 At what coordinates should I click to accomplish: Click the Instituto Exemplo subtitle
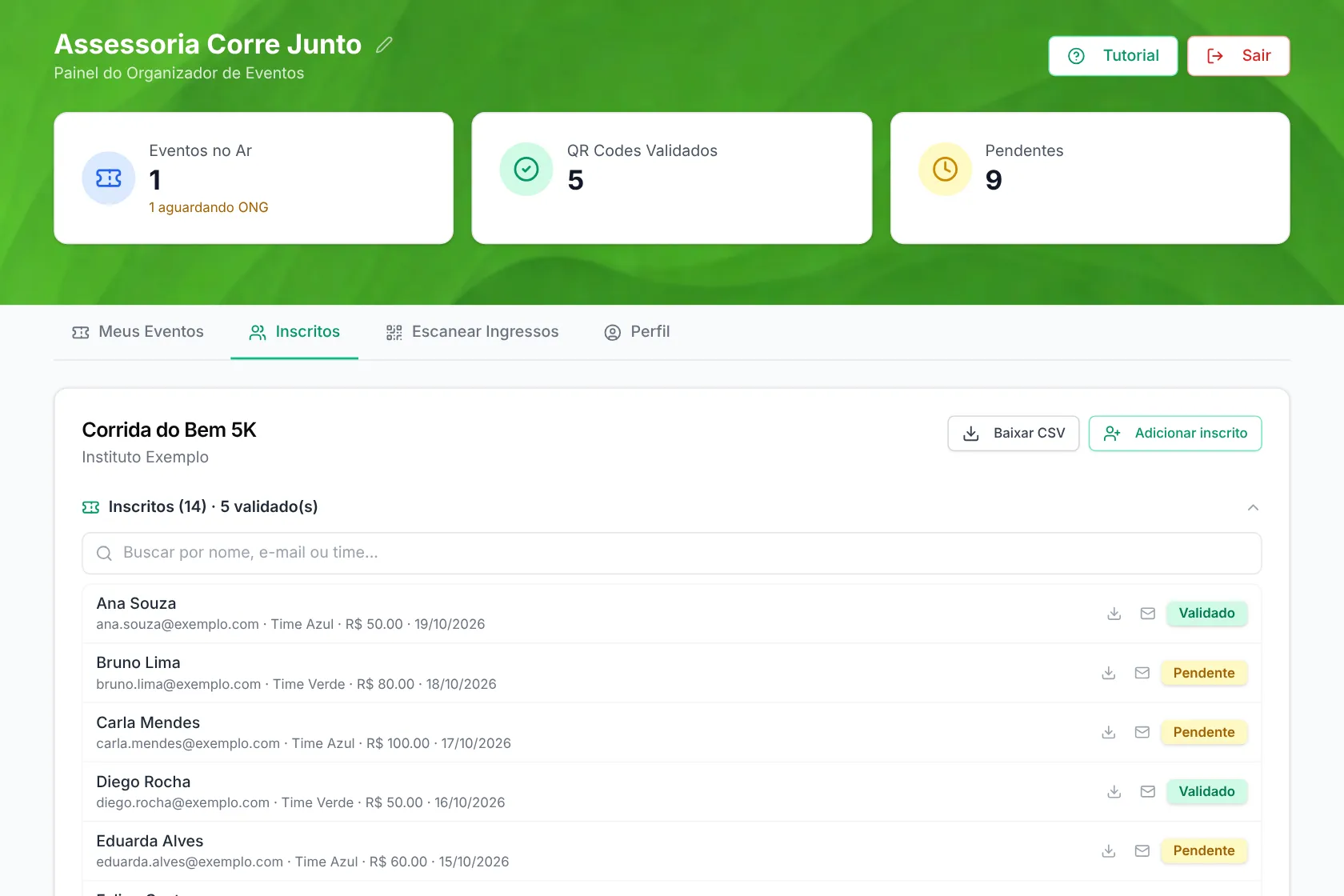click(146, 457)
